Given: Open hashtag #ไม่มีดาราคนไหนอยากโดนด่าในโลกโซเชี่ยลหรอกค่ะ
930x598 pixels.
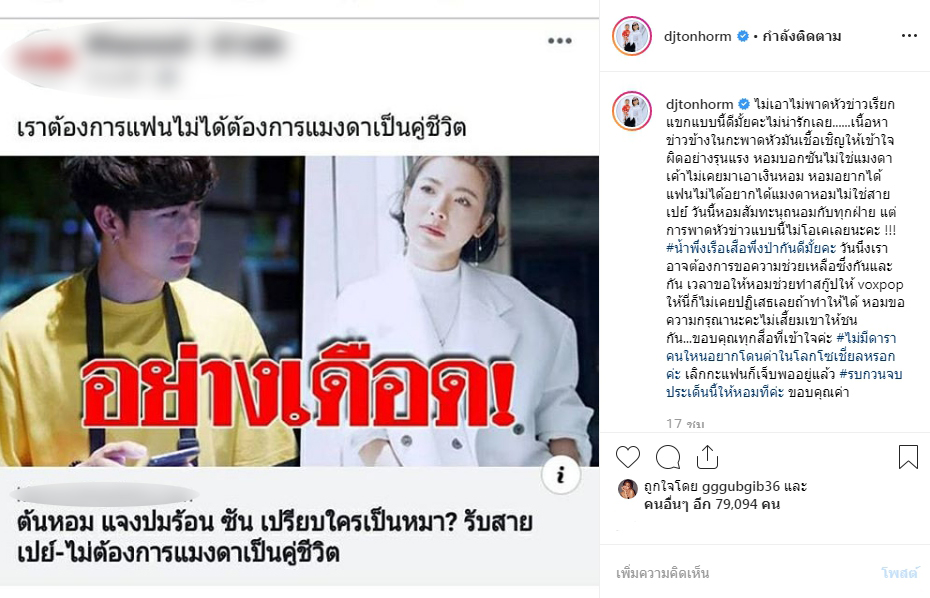Looking at the screenshot, I should pyautogui.click(x=781, y=356).
